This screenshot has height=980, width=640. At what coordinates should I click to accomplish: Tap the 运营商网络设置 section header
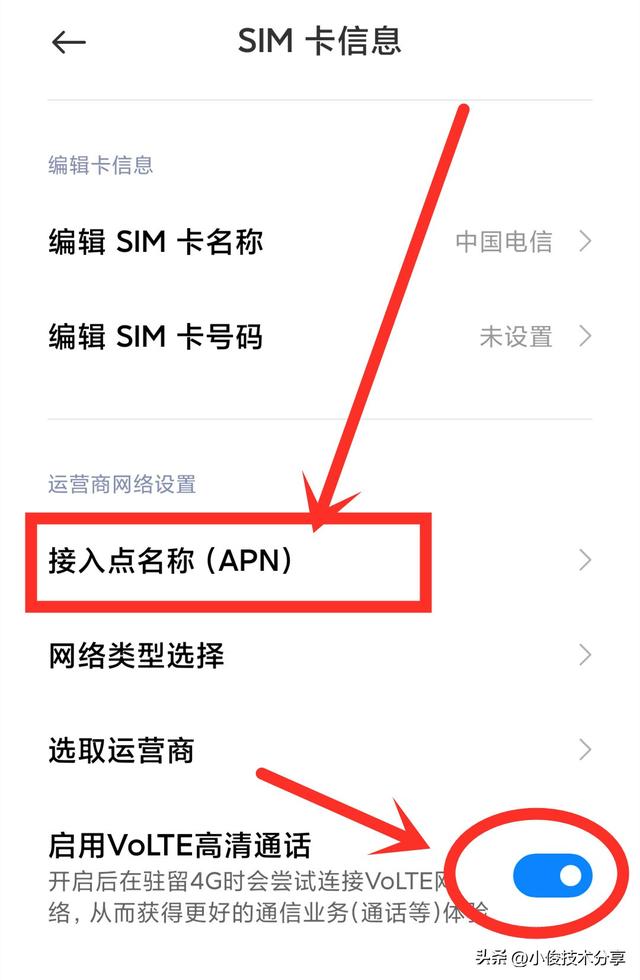122,484
